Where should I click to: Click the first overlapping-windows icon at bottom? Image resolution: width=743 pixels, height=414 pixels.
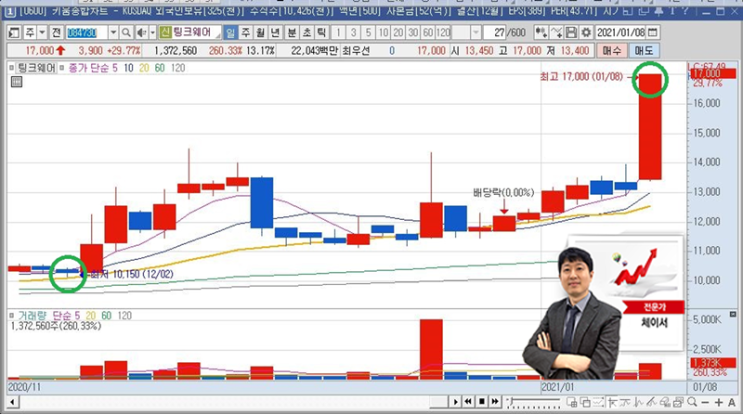pos(572,402)
